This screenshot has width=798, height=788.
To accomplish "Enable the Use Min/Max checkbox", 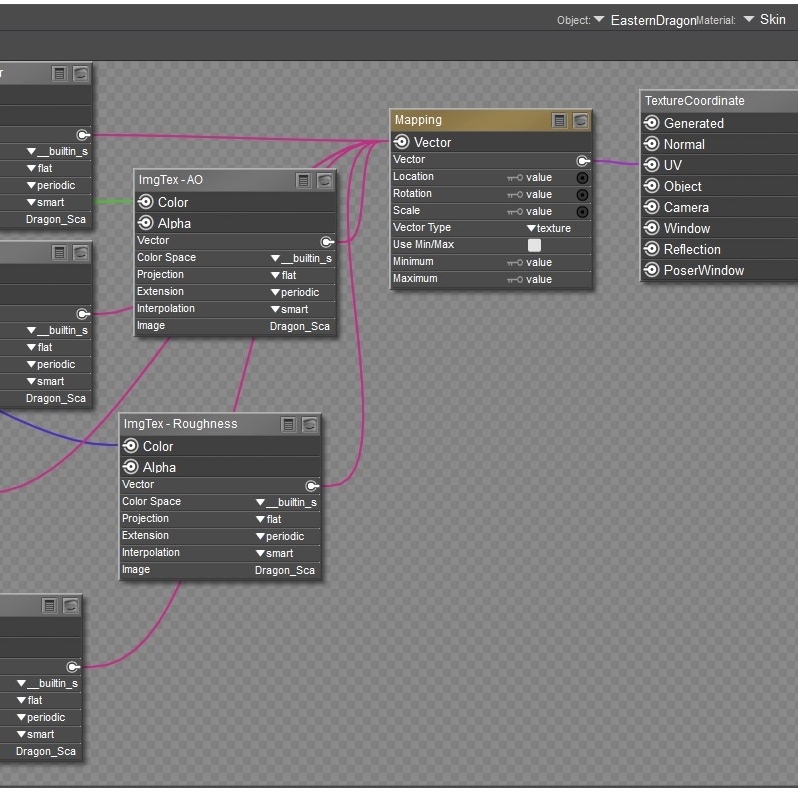I will 534,245.
